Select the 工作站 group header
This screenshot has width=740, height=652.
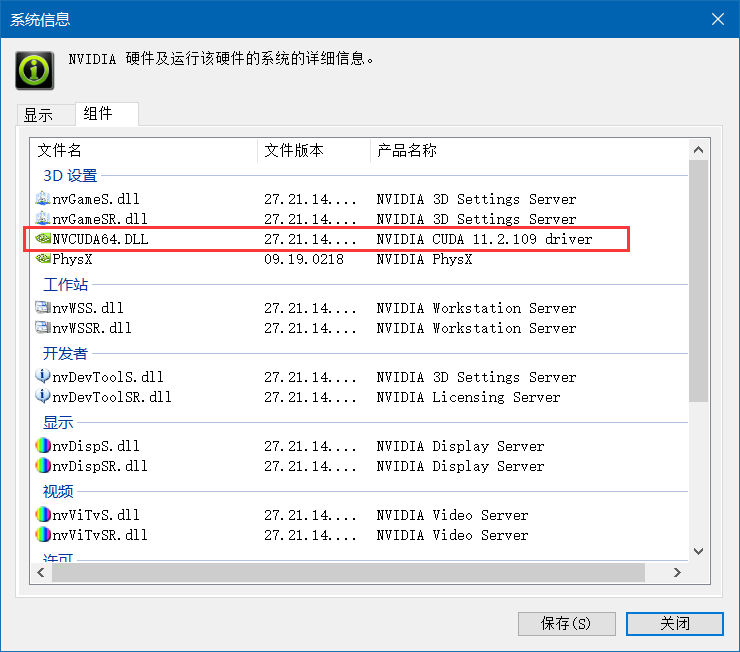click(x=66, y=284)
